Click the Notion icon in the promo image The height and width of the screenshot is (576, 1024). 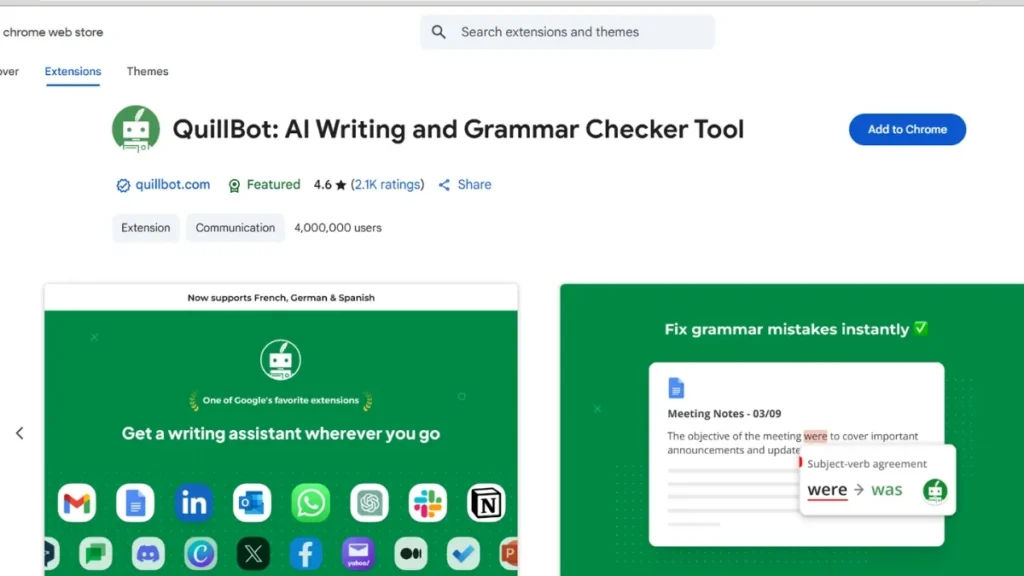(486, 503)
